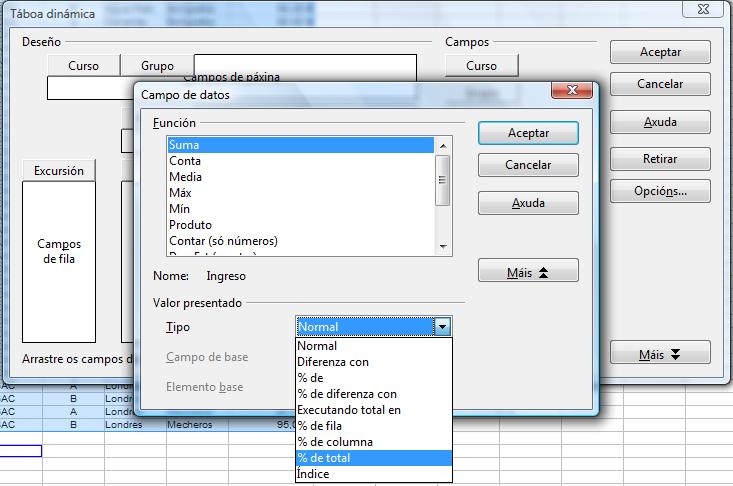Click the Excursión field button
The image size is (733, 486).
(x=59, y=170)
